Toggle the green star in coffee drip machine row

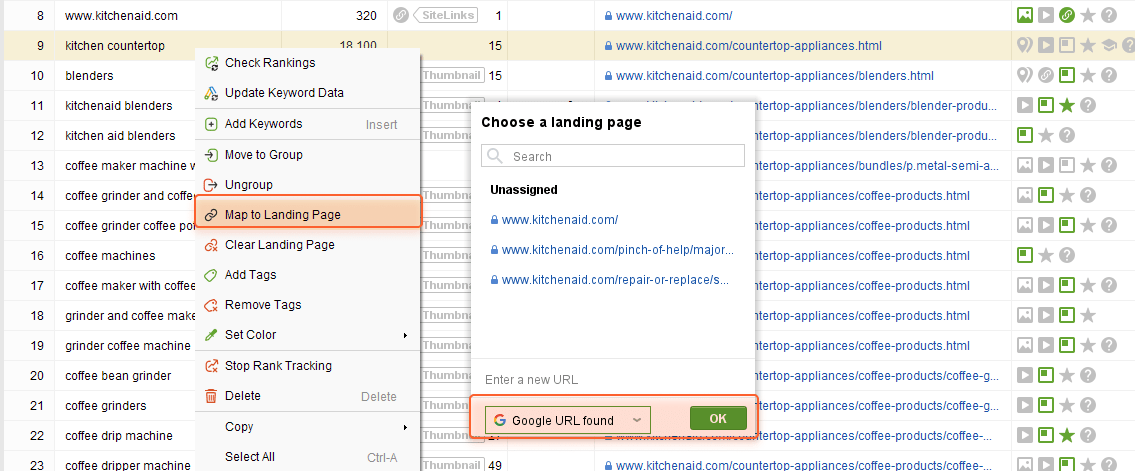click(x=1066, y=436)
